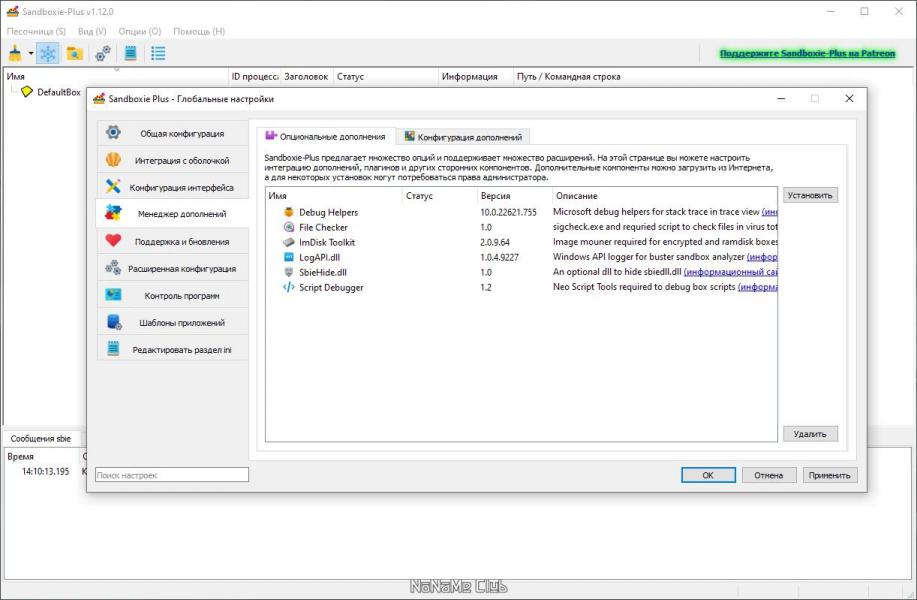Click the gear icon for Общая конфигурация
Image resolution: width=917 pixels, height=600 pixels.
pos(113,132)
